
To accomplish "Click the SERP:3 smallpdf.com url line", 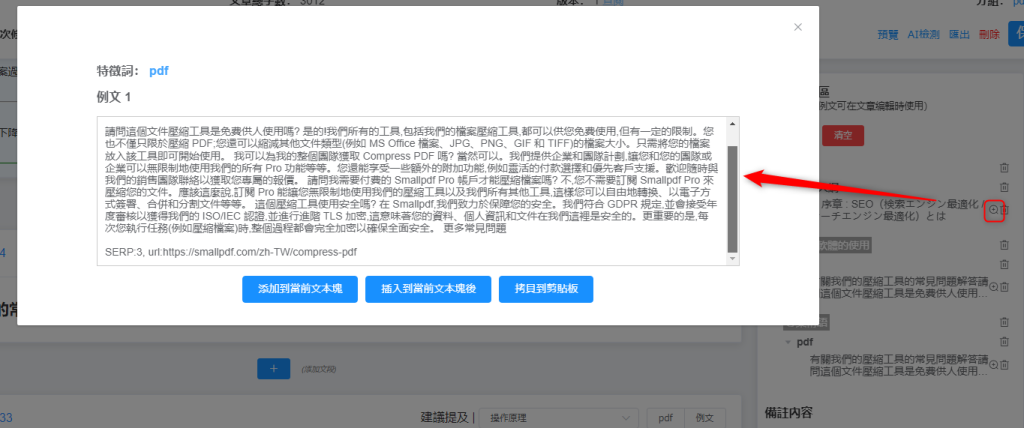I will 231,251.
